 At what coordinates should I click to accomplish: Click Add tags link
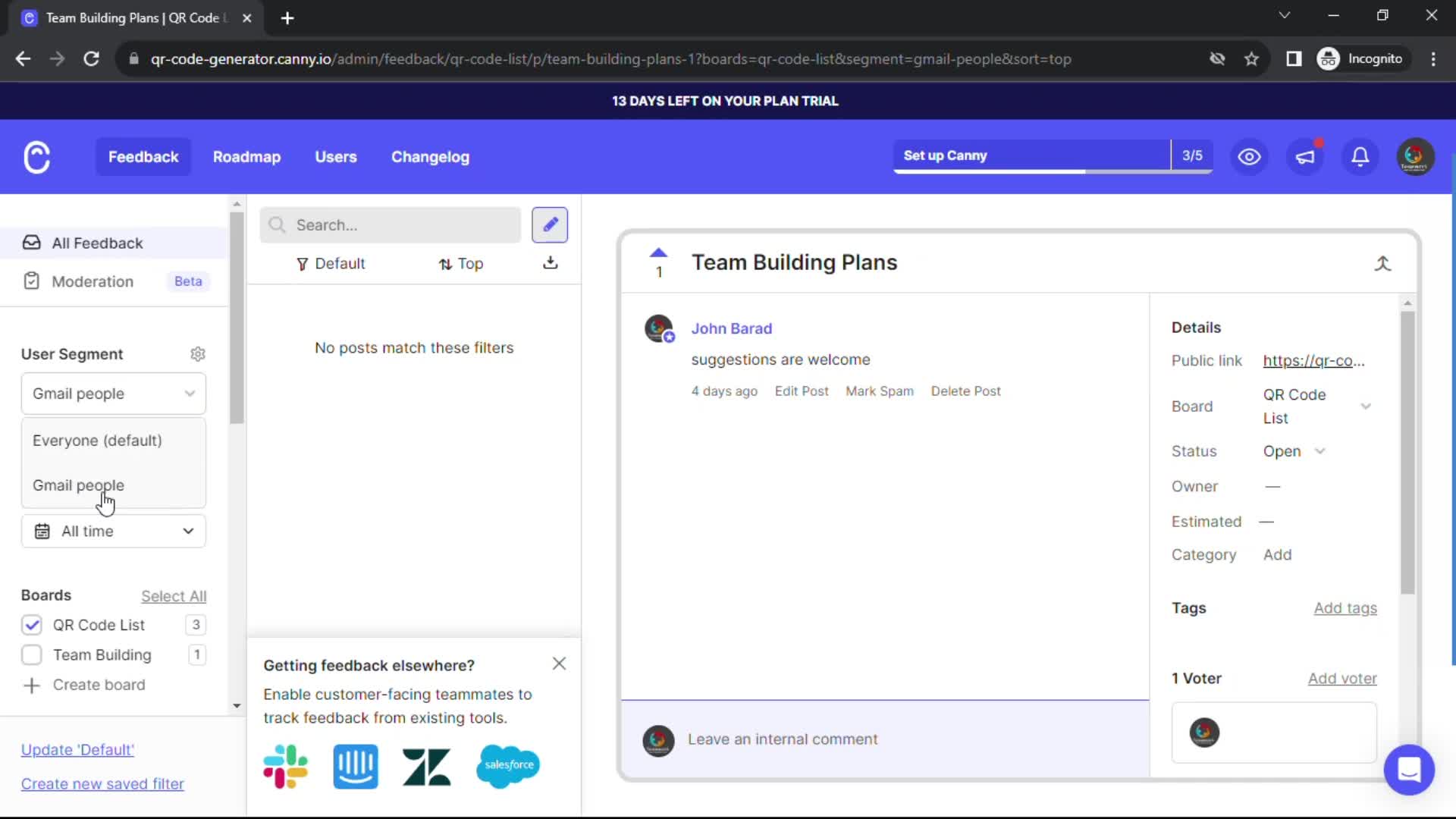(x=1345, y=608)
